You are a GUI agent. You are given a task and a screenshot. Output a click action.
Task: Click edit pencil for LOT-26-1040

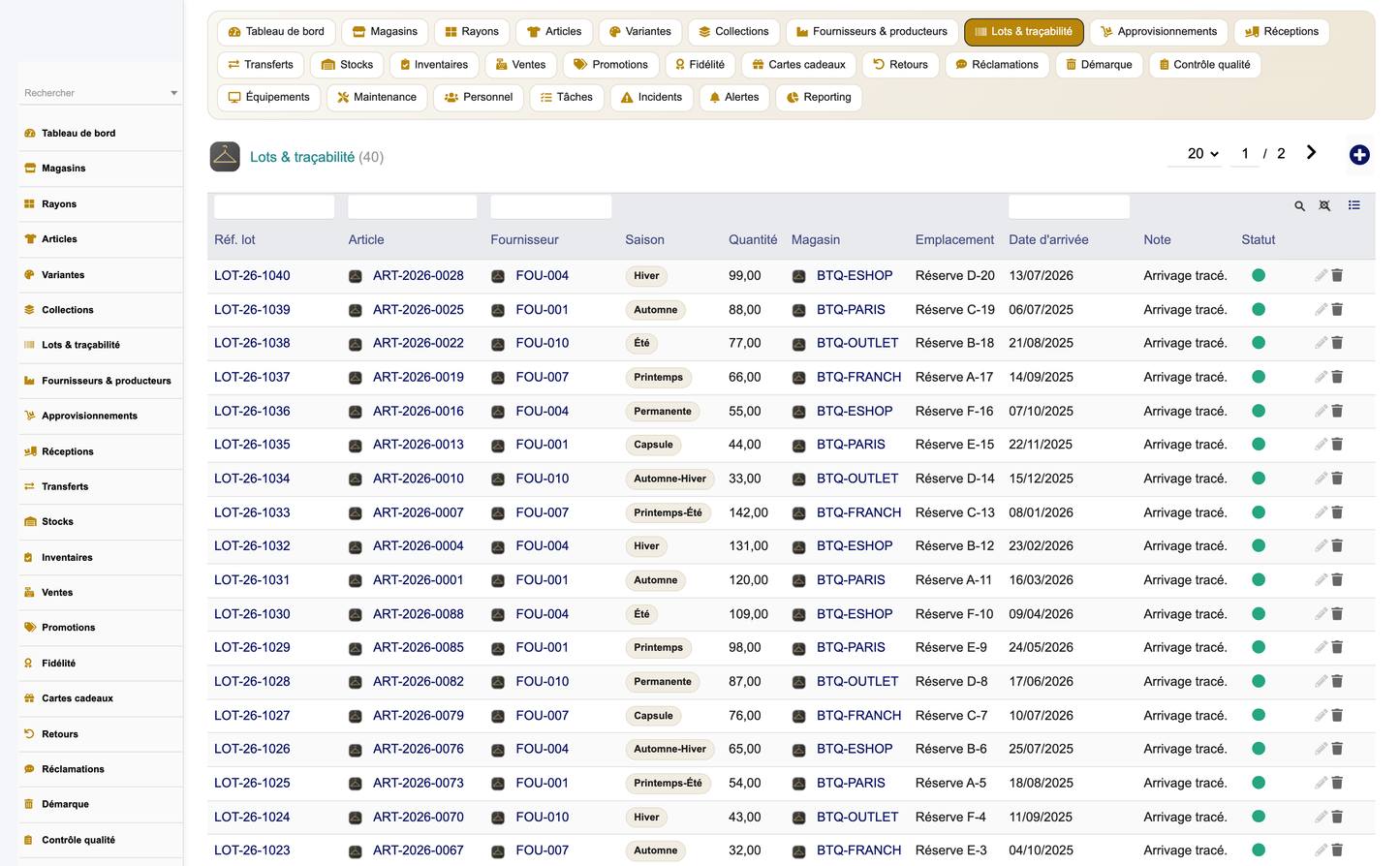[x=1321, y=275]
